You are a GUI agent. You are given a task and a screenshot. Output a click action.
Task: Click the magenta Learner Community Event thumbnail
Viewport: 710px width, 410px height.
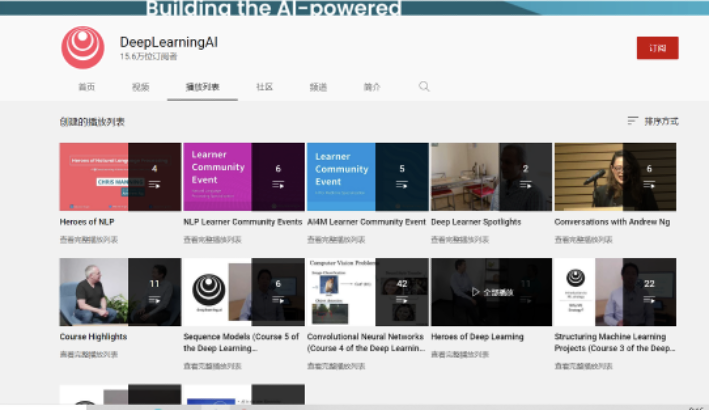(x=244, y=177)
